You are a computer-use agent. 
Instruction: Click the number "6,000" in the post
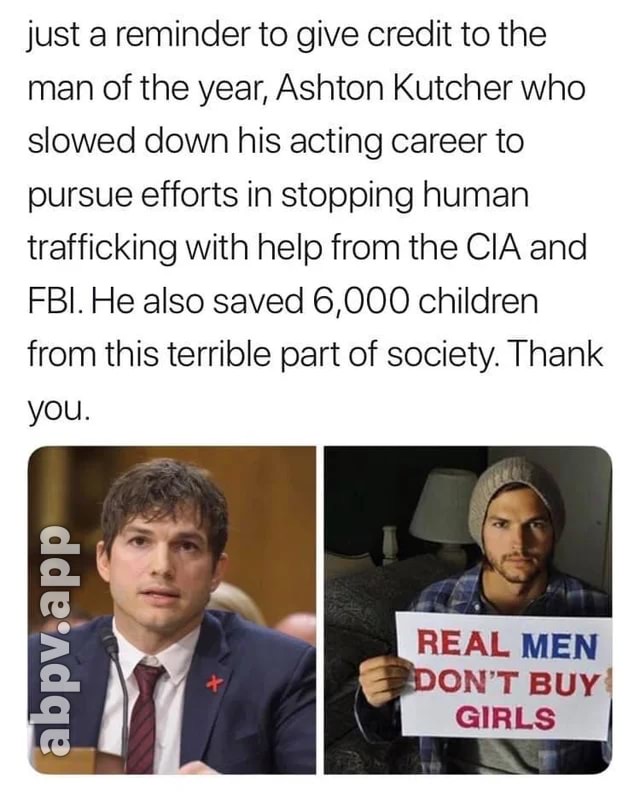pyautogui.click(x=359, y=302)
